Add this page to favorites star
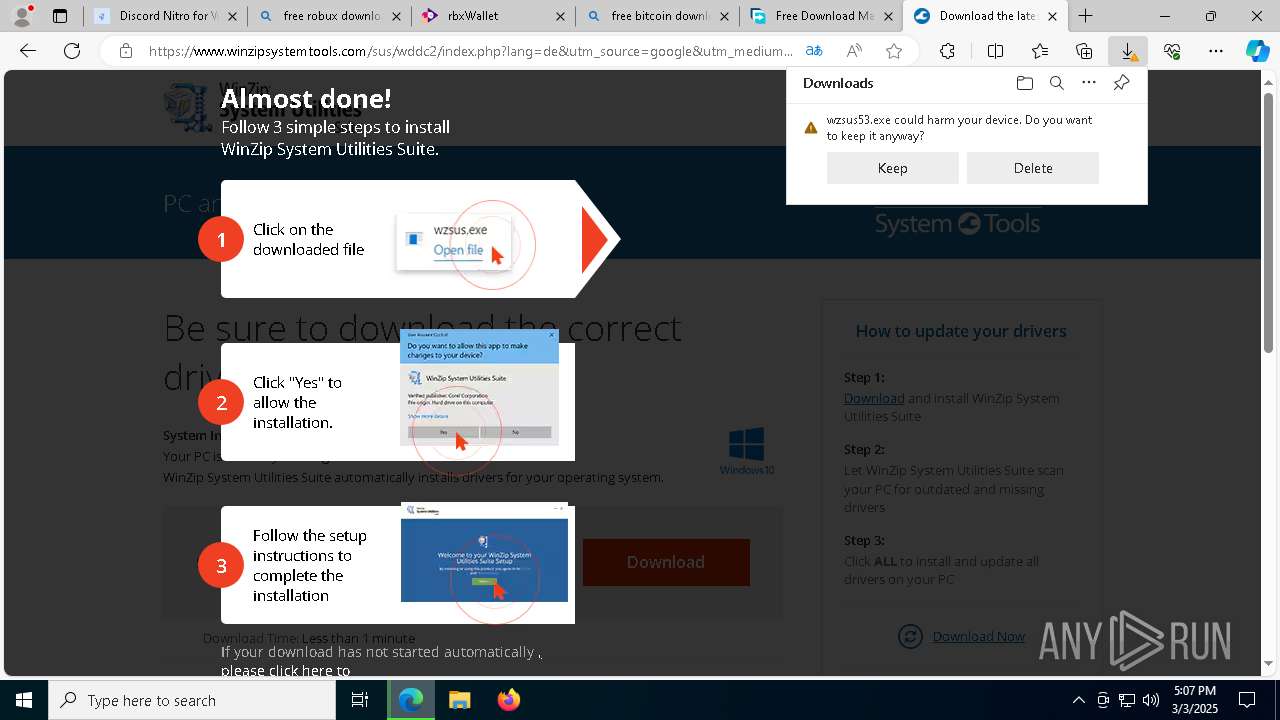The image size is (1280, 720). coord(894,51)
